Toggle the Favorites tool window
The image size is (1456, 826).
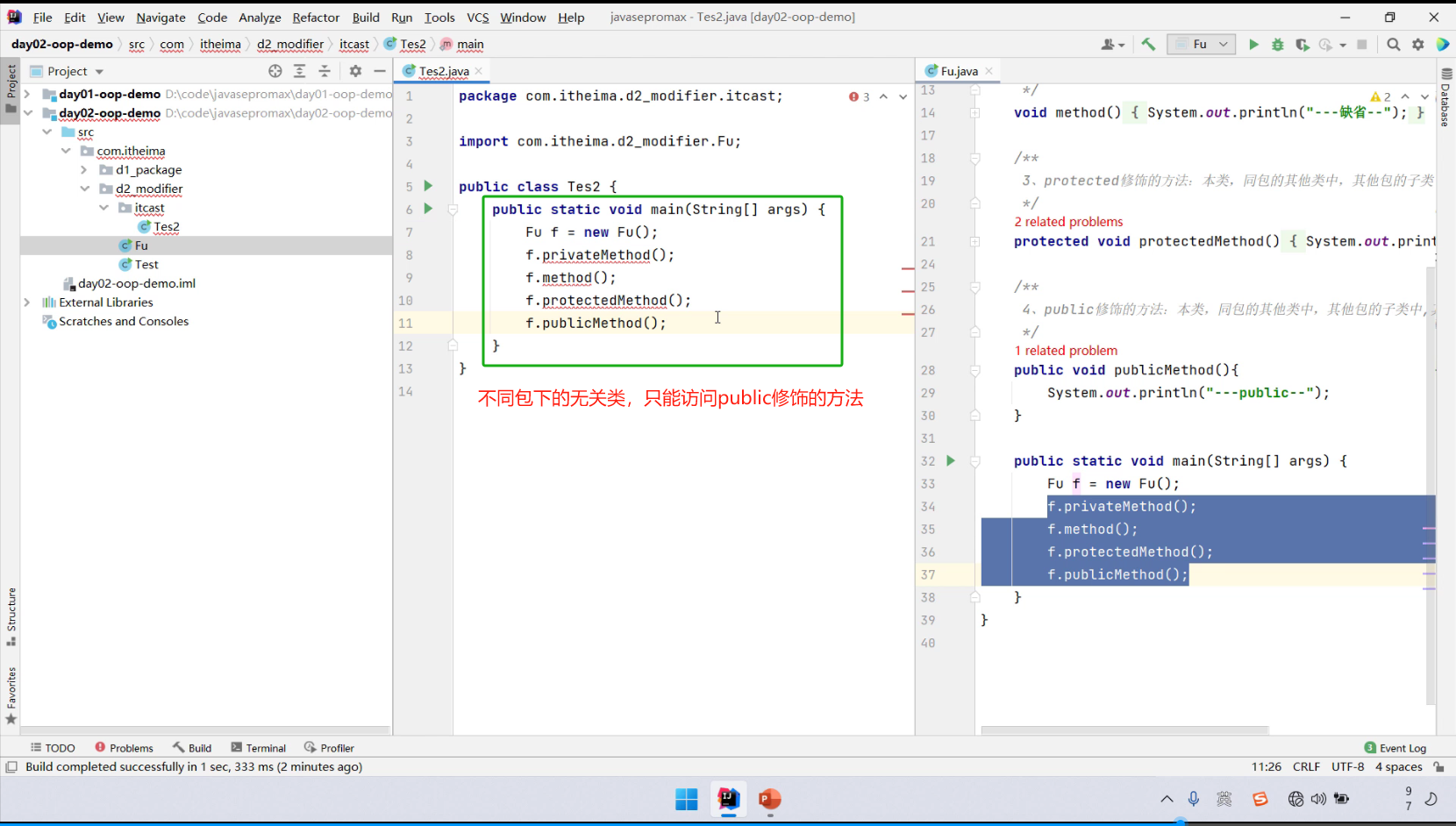tap(11, 696)
